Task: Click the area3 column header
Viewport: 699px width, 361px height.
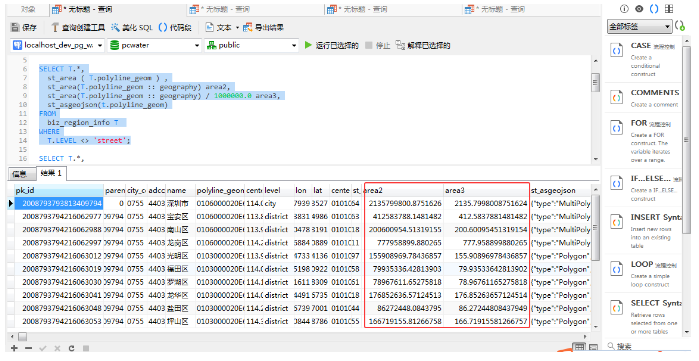Action: pyautogui.click(x=486, y=190)
